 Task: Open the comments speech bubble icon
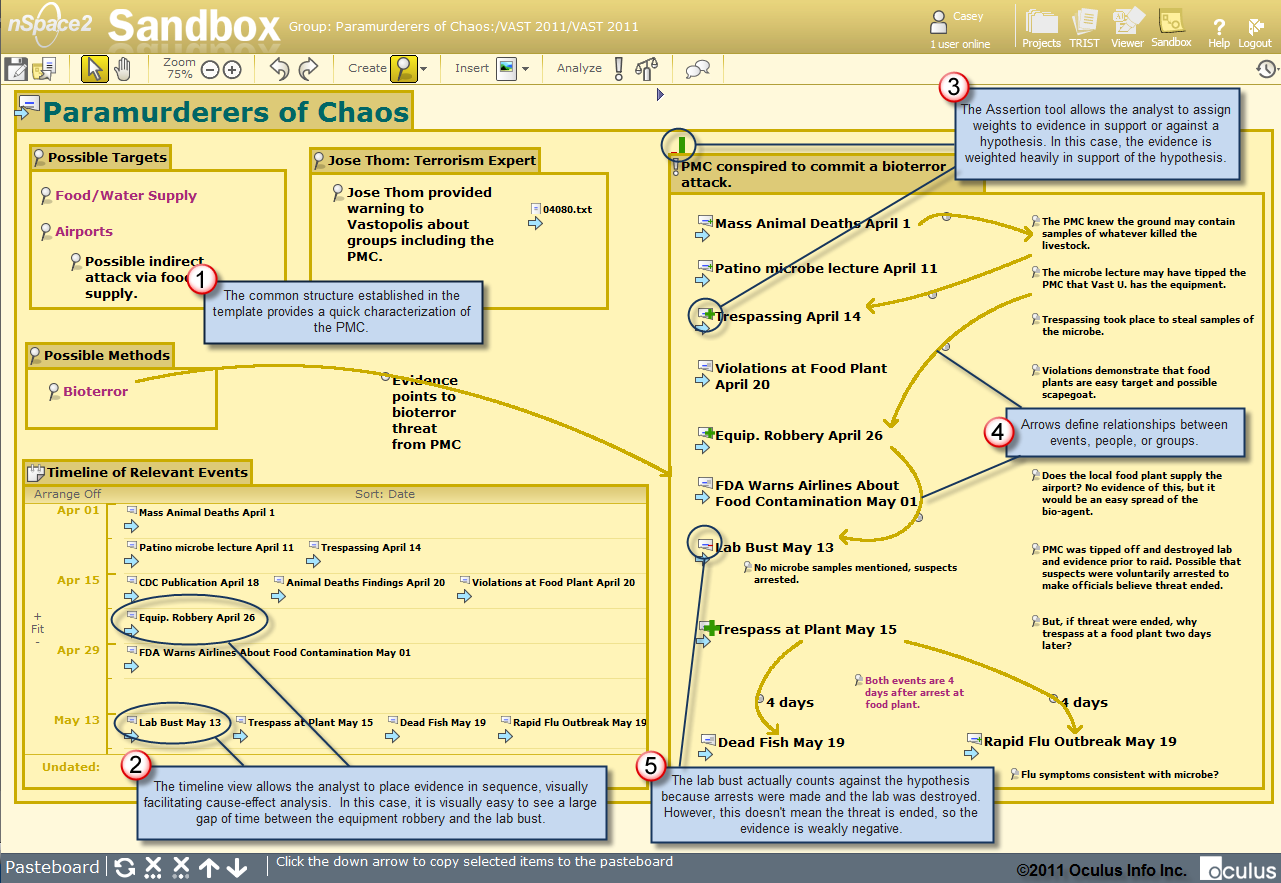point(698,69)
